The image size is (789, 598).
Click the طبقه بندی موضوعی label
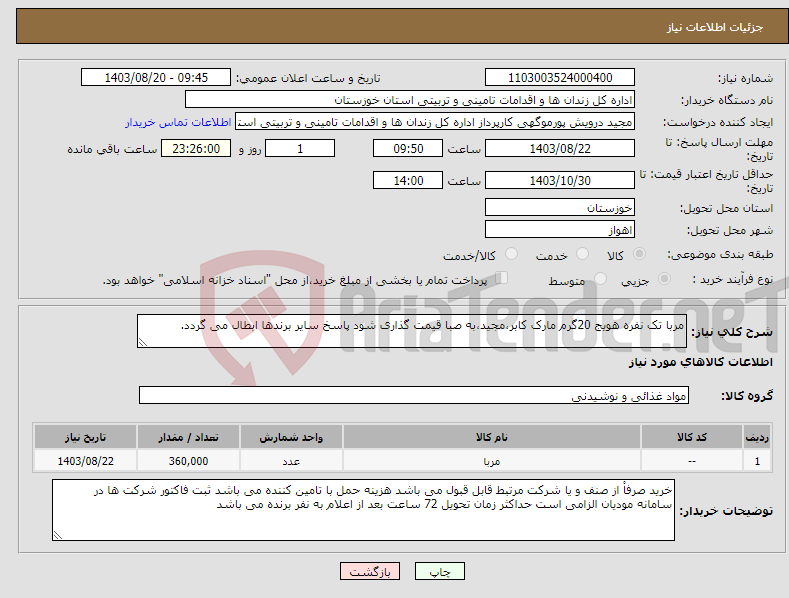click(x=720, y=255)
